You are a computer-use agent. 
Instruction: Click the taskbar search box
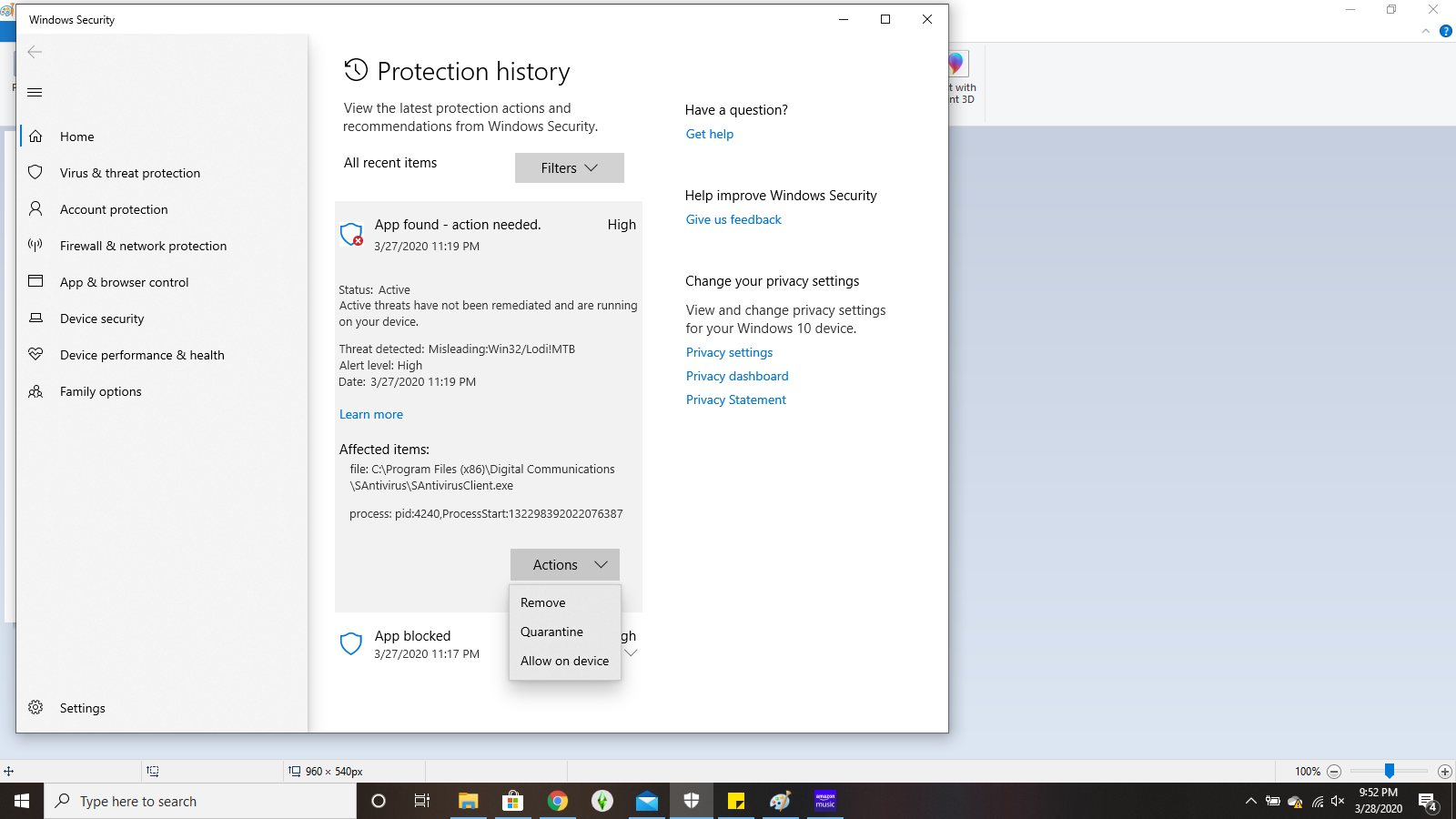click(200, 801)
